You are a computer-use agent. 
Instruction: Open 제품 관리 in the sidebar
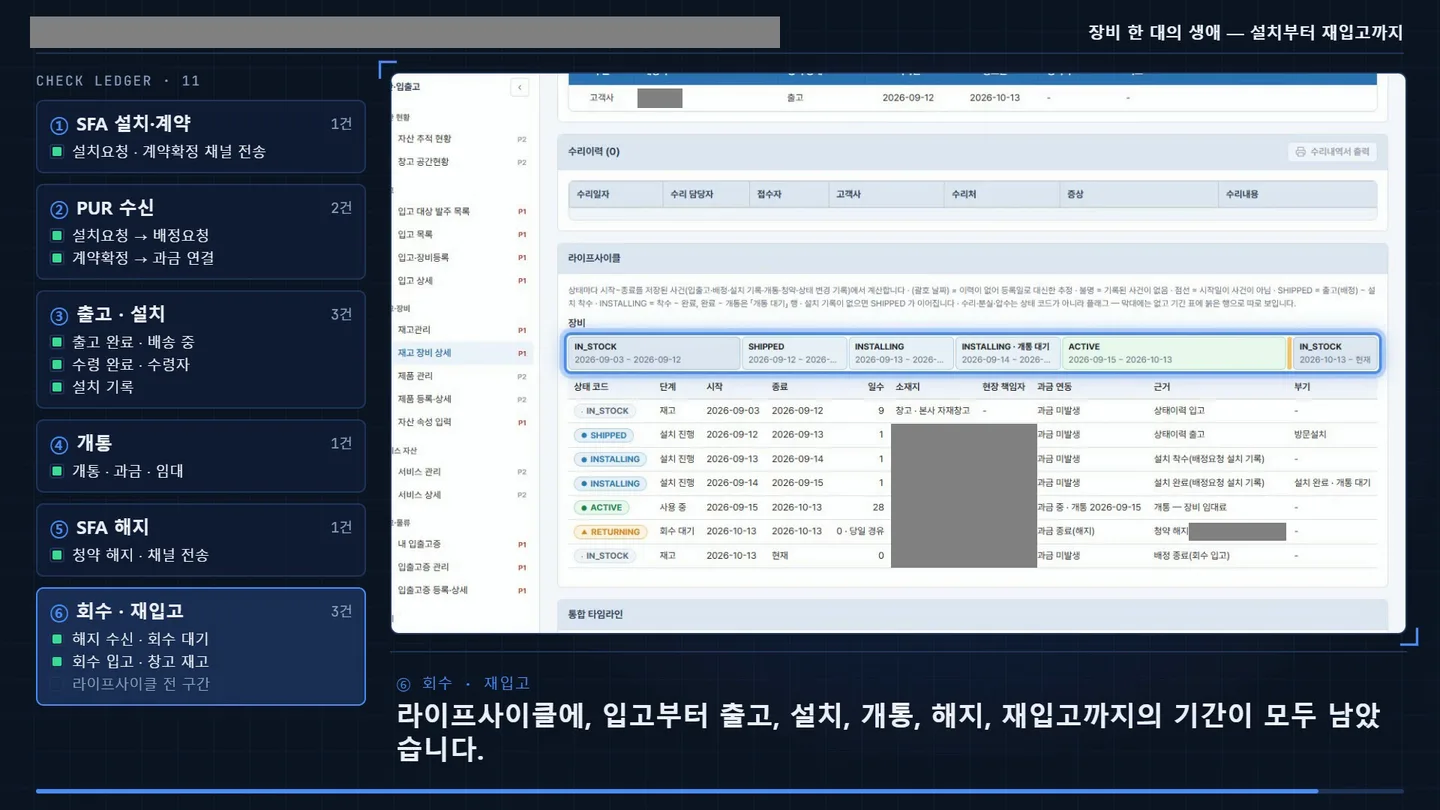(415, 376)
